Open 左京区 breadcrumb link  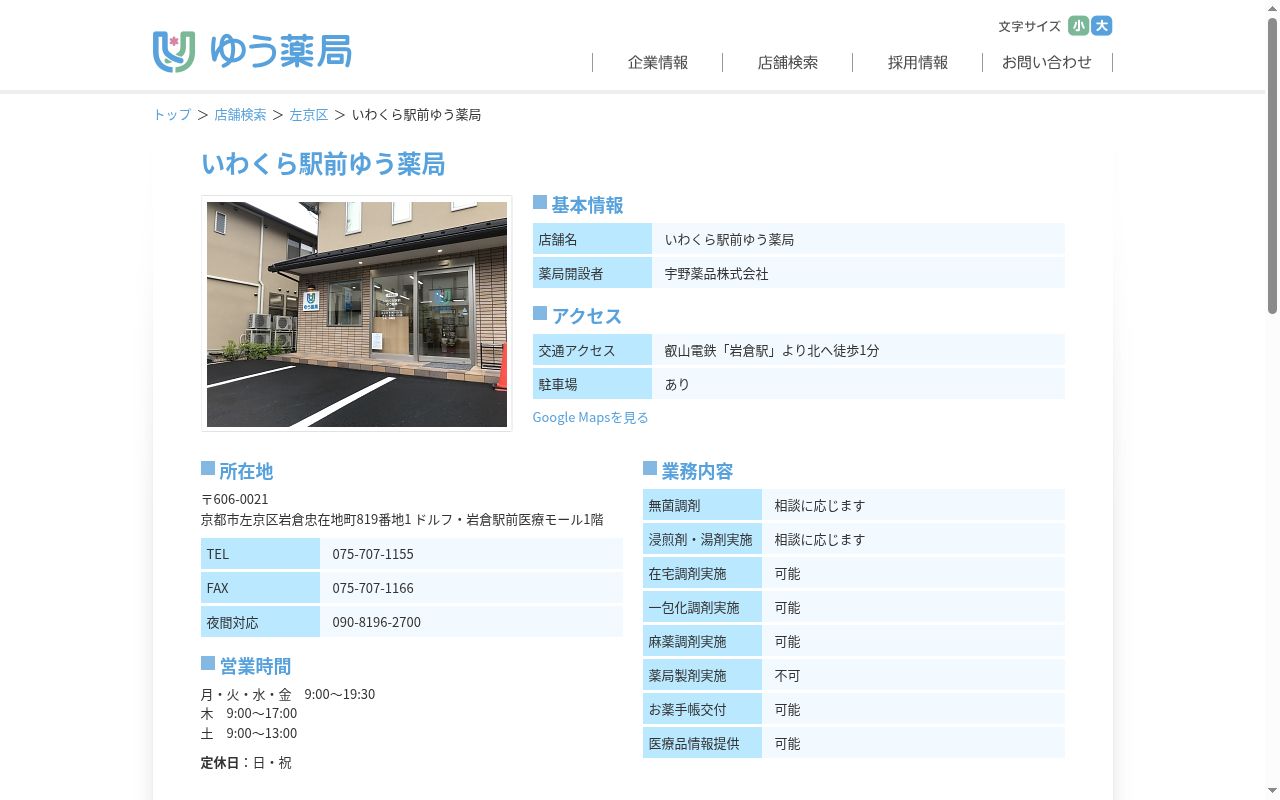[x=309, y=115]
